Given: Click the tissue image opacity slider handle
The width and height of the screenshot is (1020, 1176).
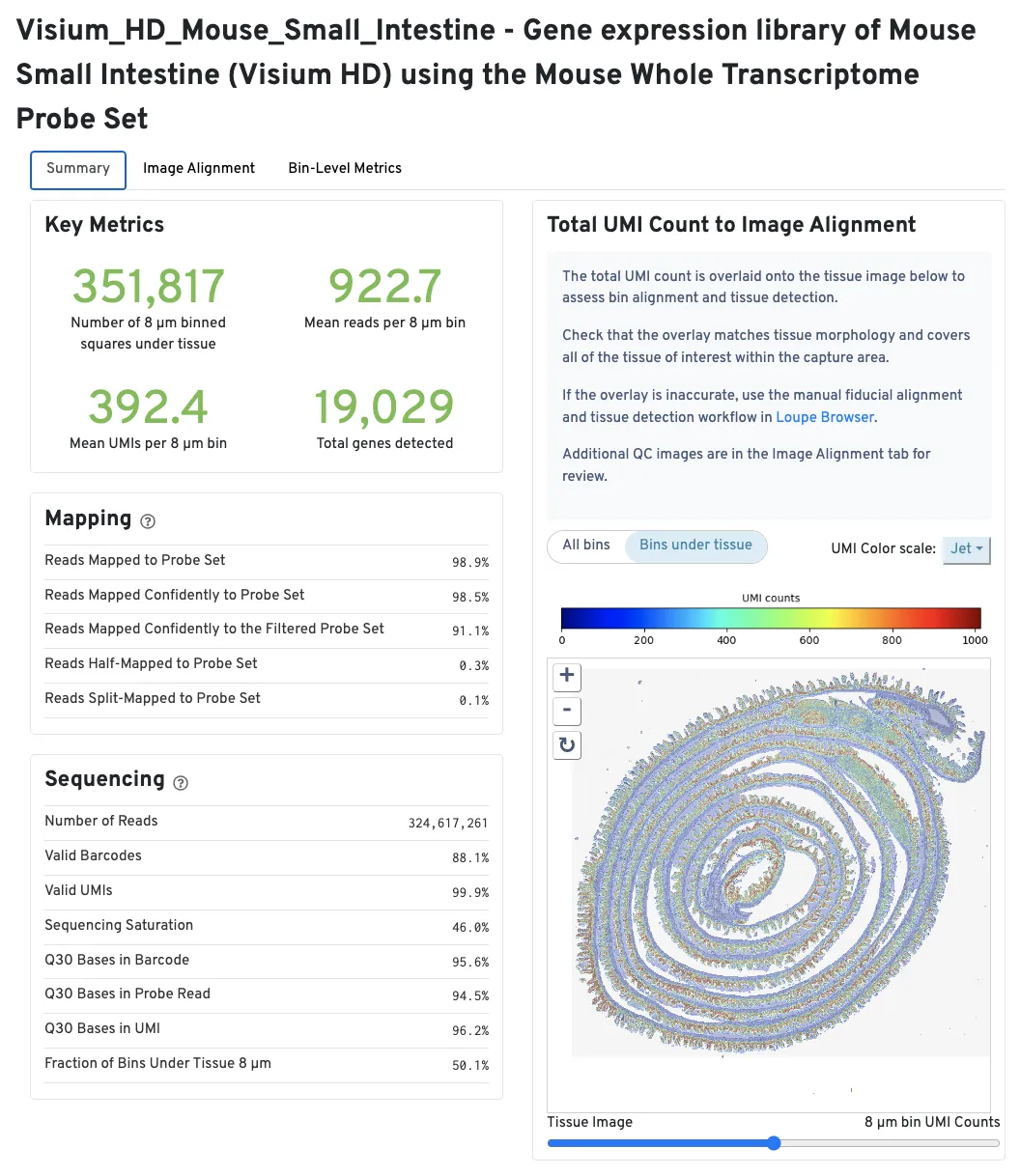Looking at the screenshot, I should [774, 1143].
